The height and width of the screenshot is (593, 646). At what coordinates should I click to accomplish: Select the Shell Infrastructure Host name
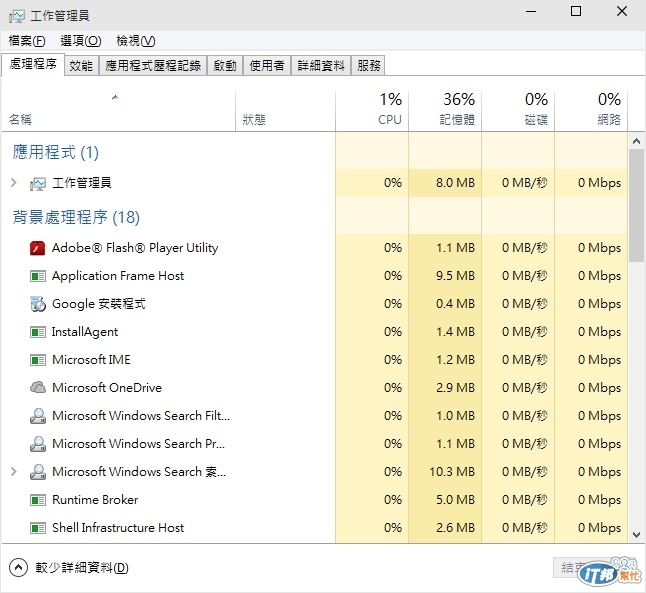[118, 528]
